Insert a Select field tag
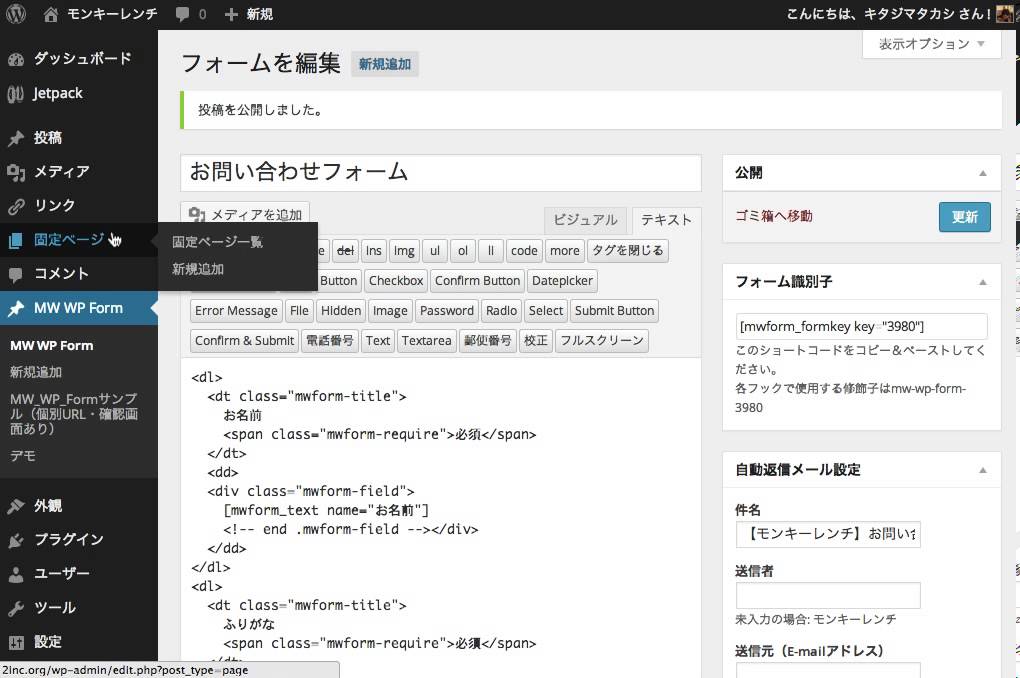1020x678 pixels. [x=546, y=311]
